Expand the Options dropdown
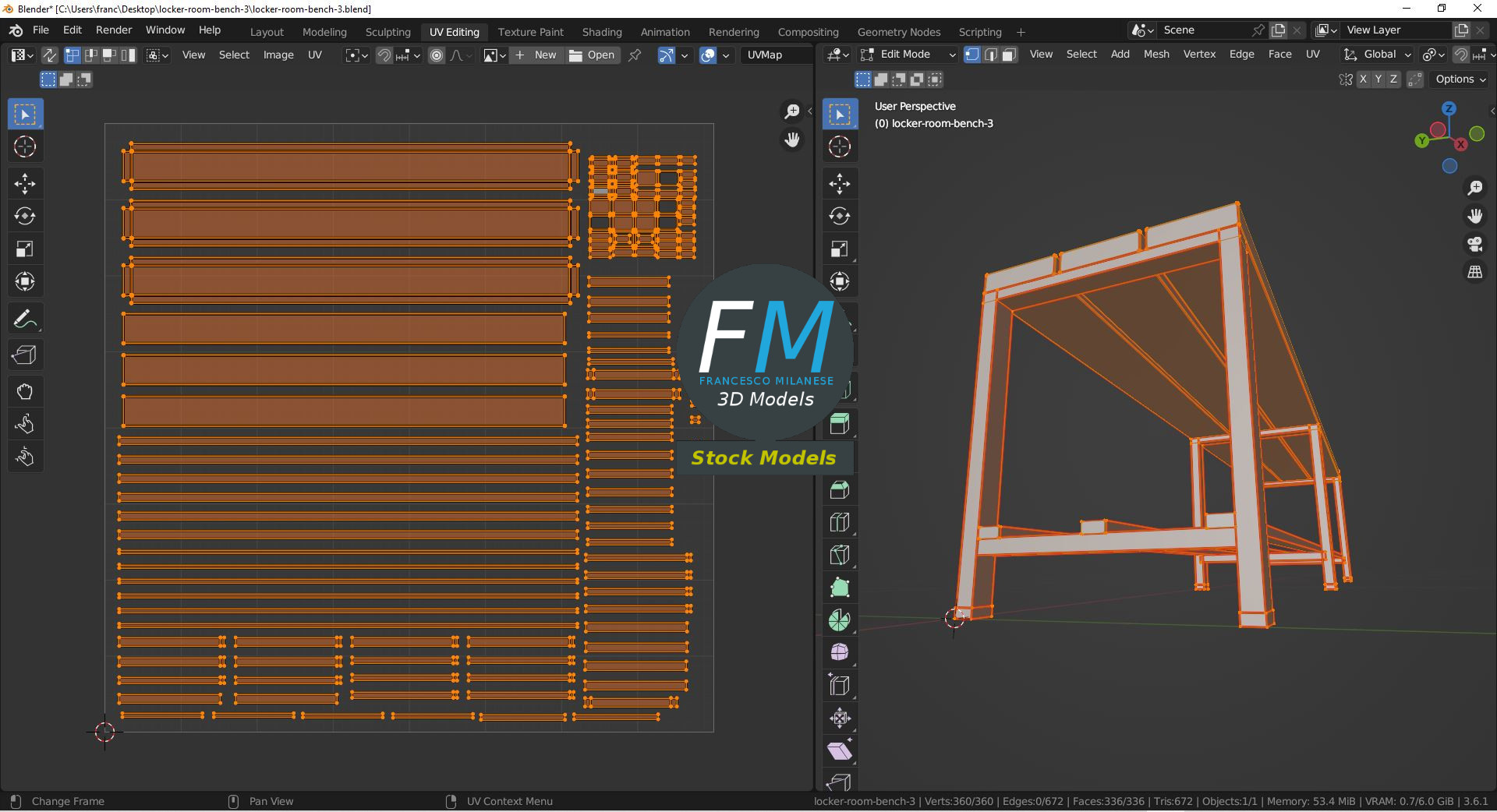Viewport: 1497px width, 812px height. point(1460,79)
